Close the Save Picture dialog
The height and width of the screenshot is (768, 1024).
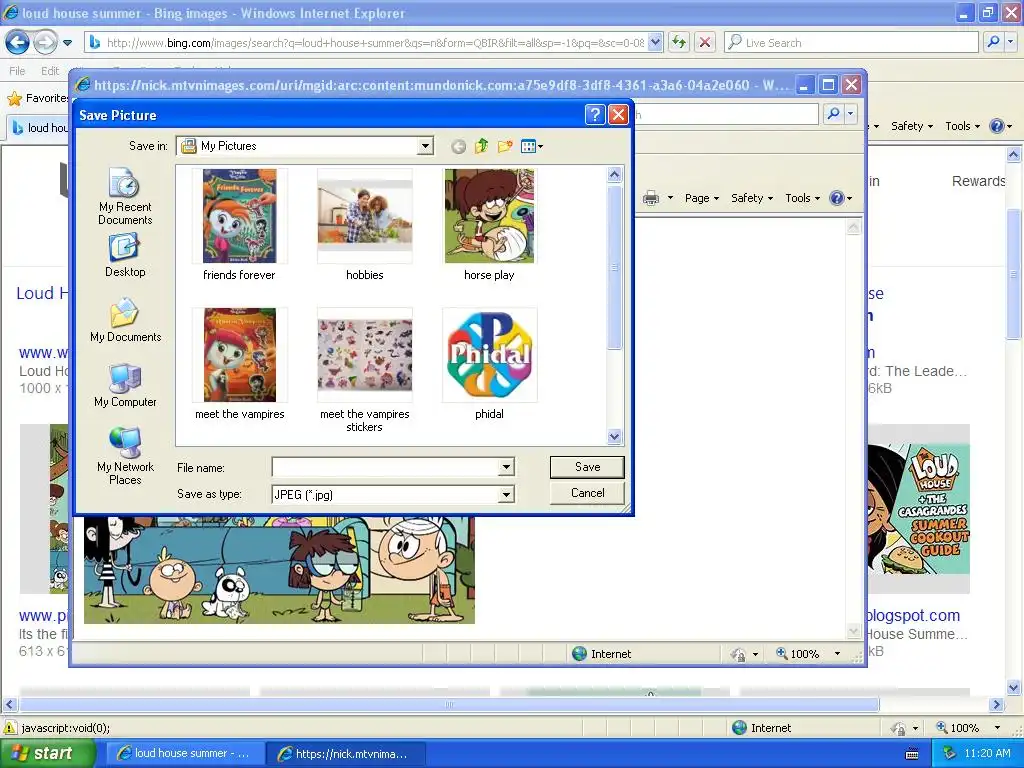(618, 115)
